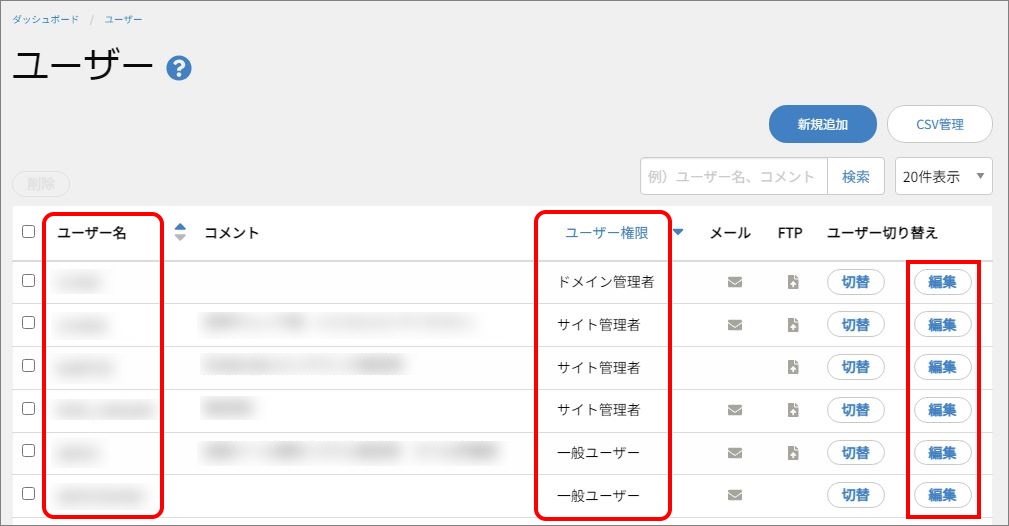Click FTP icon in first サイト管理者 row
Screen dimensions: 1009x526
793,325
